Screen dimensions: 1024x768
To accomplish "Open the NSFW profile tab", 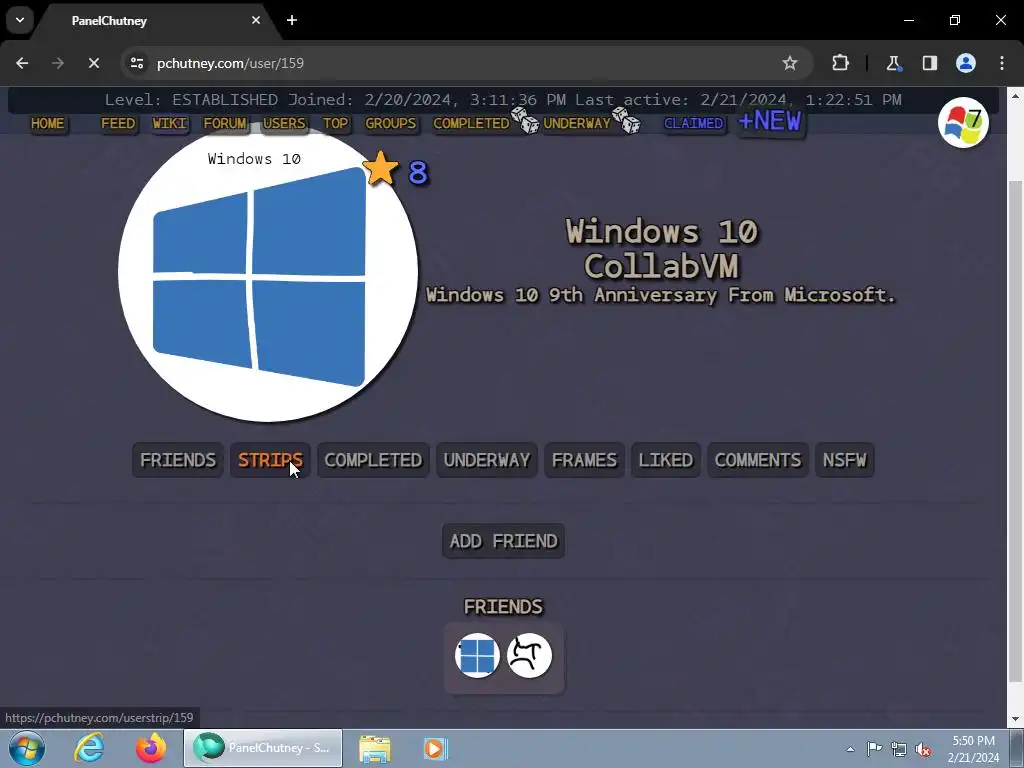I will point(844,460).
